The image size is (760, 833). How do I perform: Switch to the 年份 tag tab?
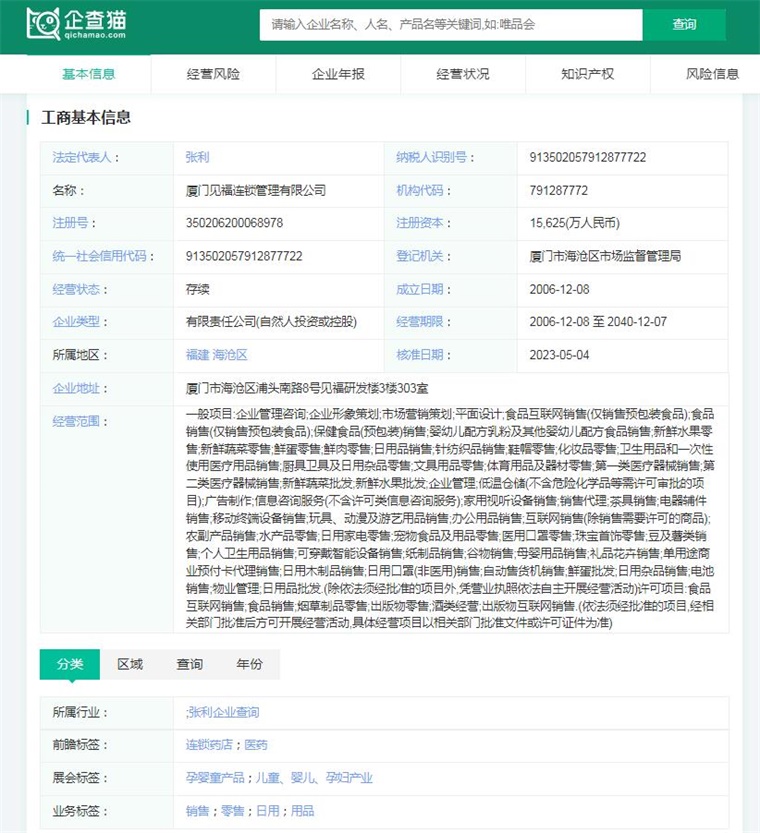click(x=250, y=664)
